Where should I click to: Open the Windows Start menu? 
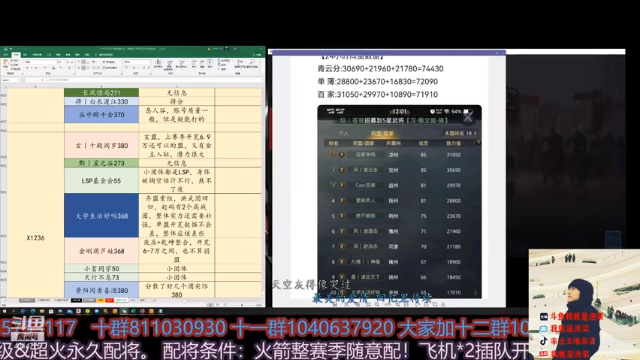tap(4, 311)
